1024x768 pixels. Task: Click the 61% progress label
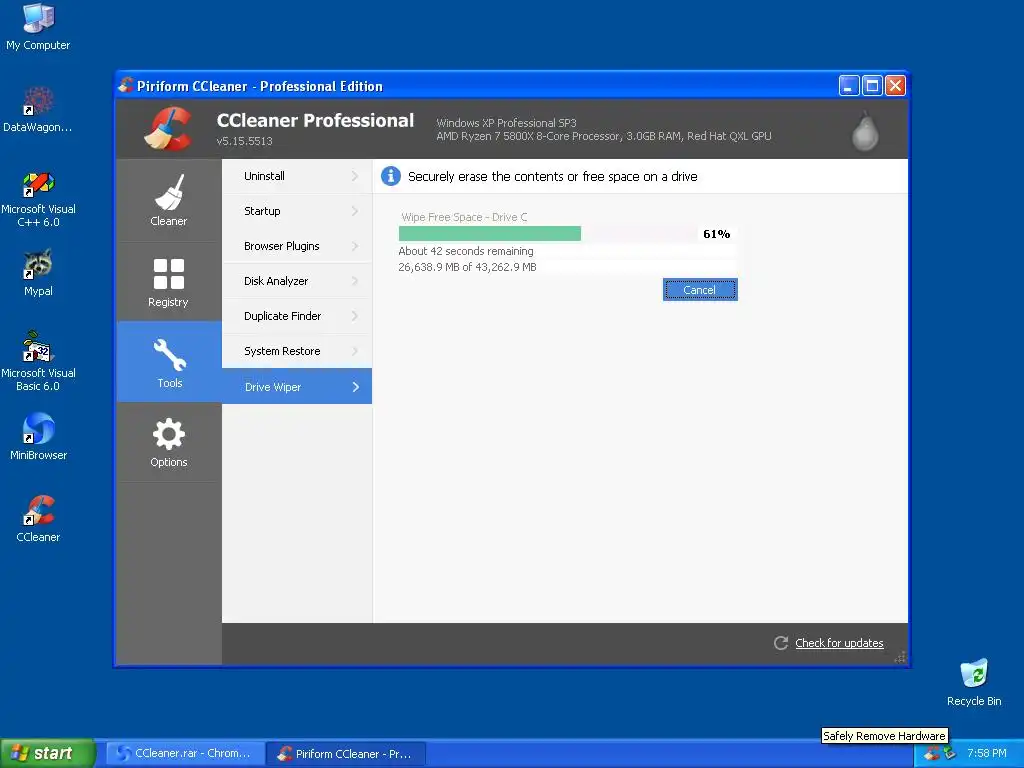tap(716, 234)
